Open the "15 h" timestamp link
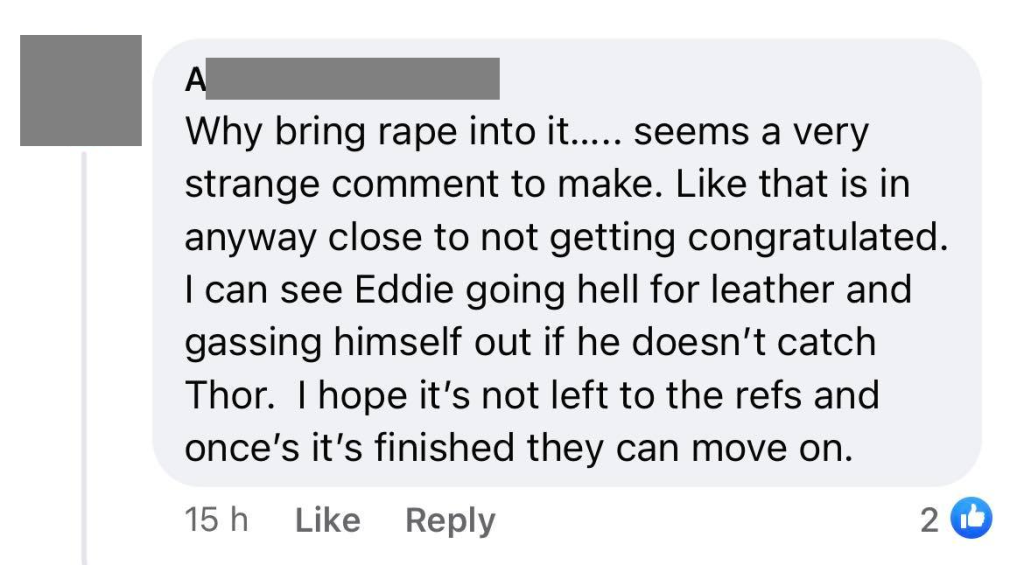Image resolution: width=1024 pixels, height=565 pixels. 216,520
